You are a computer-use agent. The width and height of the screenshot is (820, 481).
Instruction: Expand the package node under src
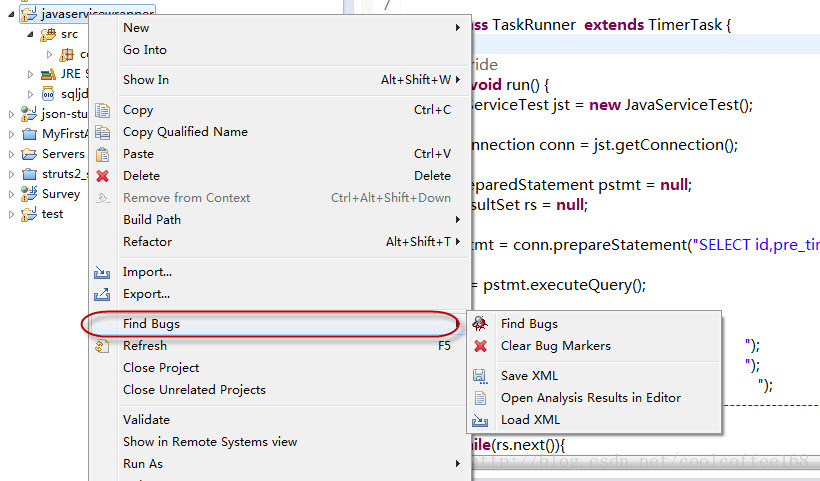50,54
